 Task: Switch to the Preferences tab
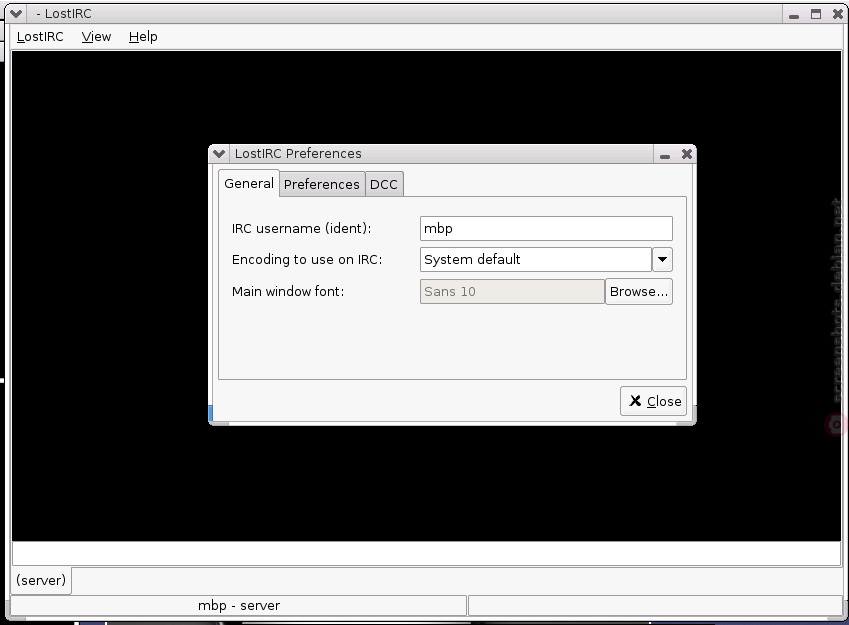322,185
